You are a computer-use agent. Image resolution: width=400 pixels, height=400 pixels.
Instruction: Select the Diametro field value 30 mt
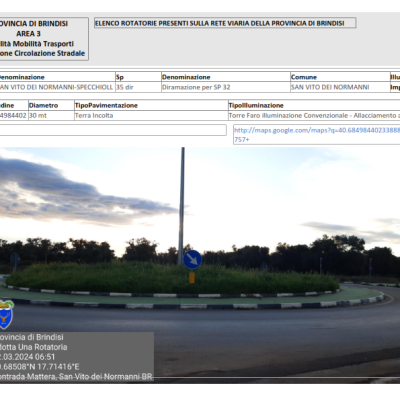coord(51,116)
